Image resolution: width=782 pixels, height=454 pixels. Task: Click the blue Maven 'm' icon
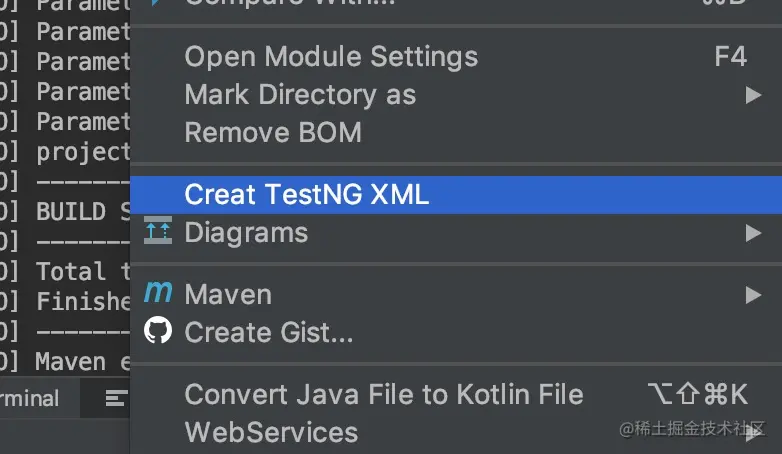(158, 292)
